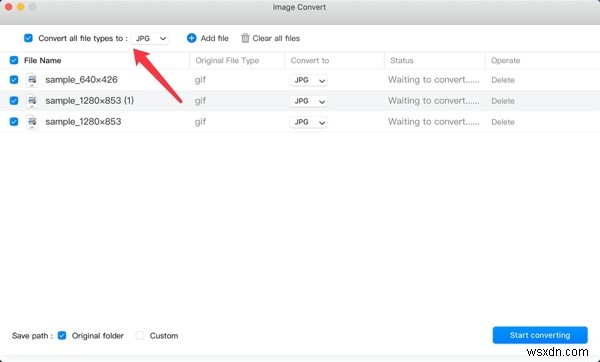Viewport: 600px width, 362px height.
Task: Select the sample_640×426 file name
Action: 81,80
